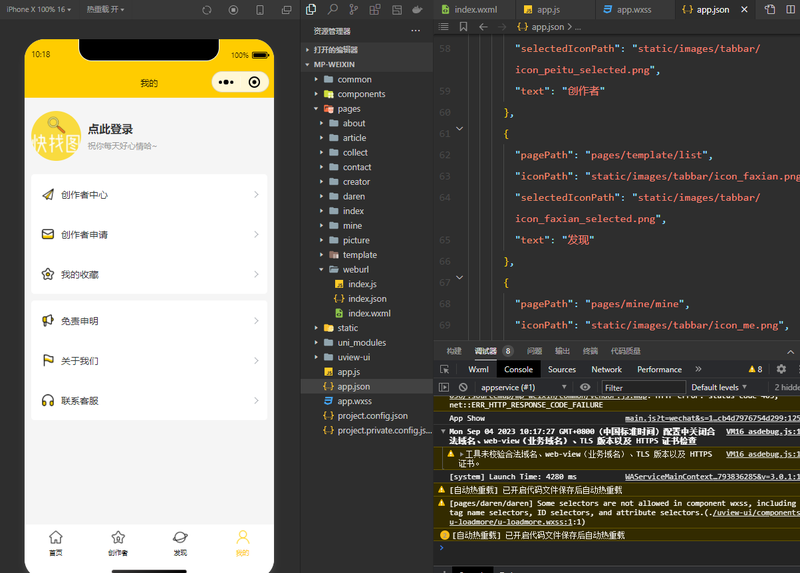Open the source control branch icon

pyautogui.click(x=354, y=9)
